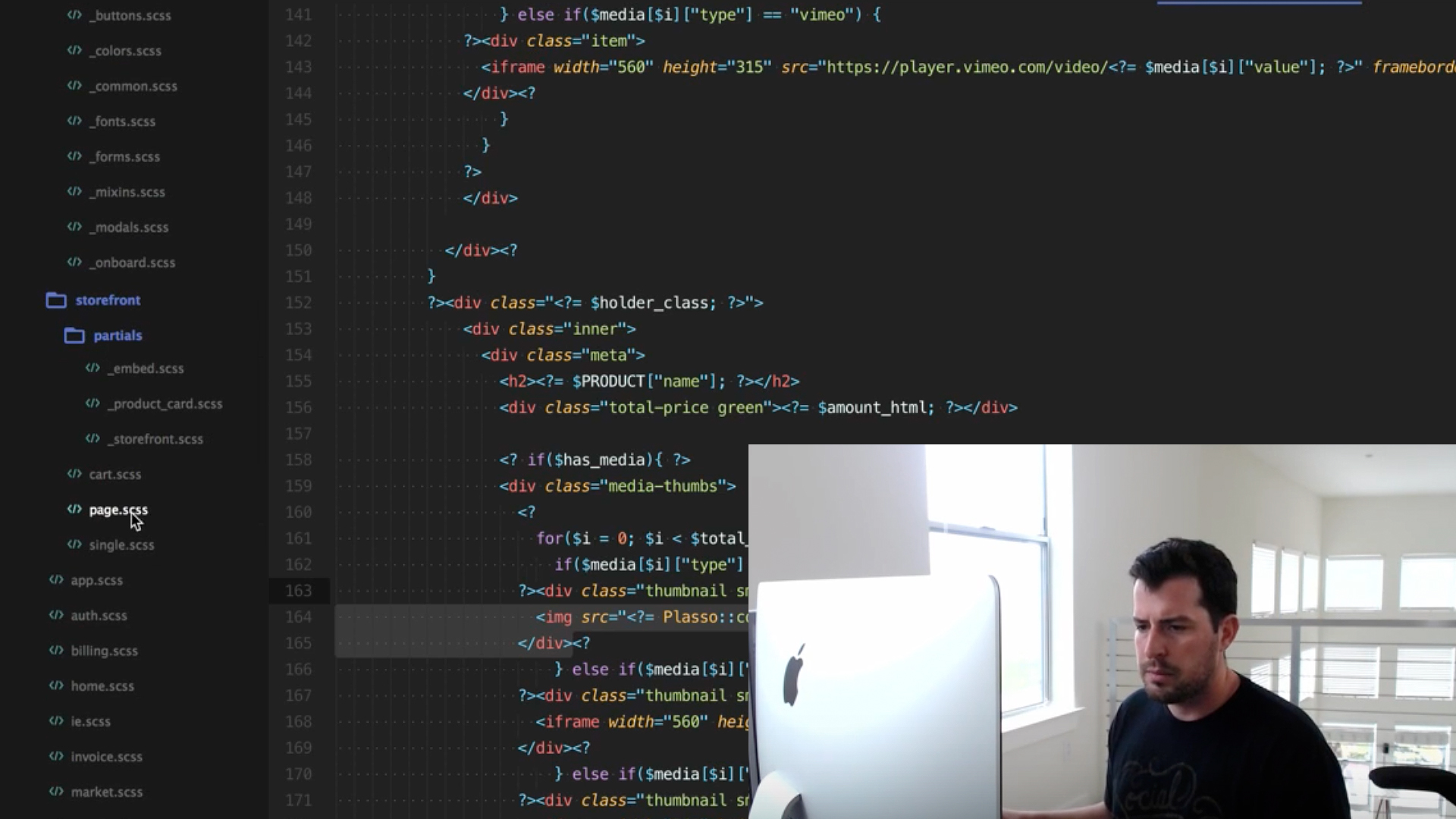This screenshot has height=819, width=1456.
Task: Open the market.scss file
Action: coord(106,791)
